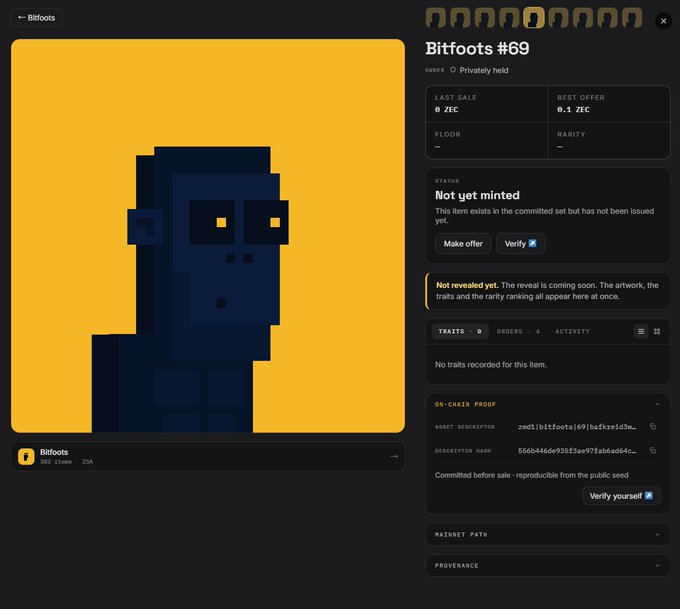The image size is (680, 609).
Task: Copy the descriptor hash value
Action: coord(653,451)
